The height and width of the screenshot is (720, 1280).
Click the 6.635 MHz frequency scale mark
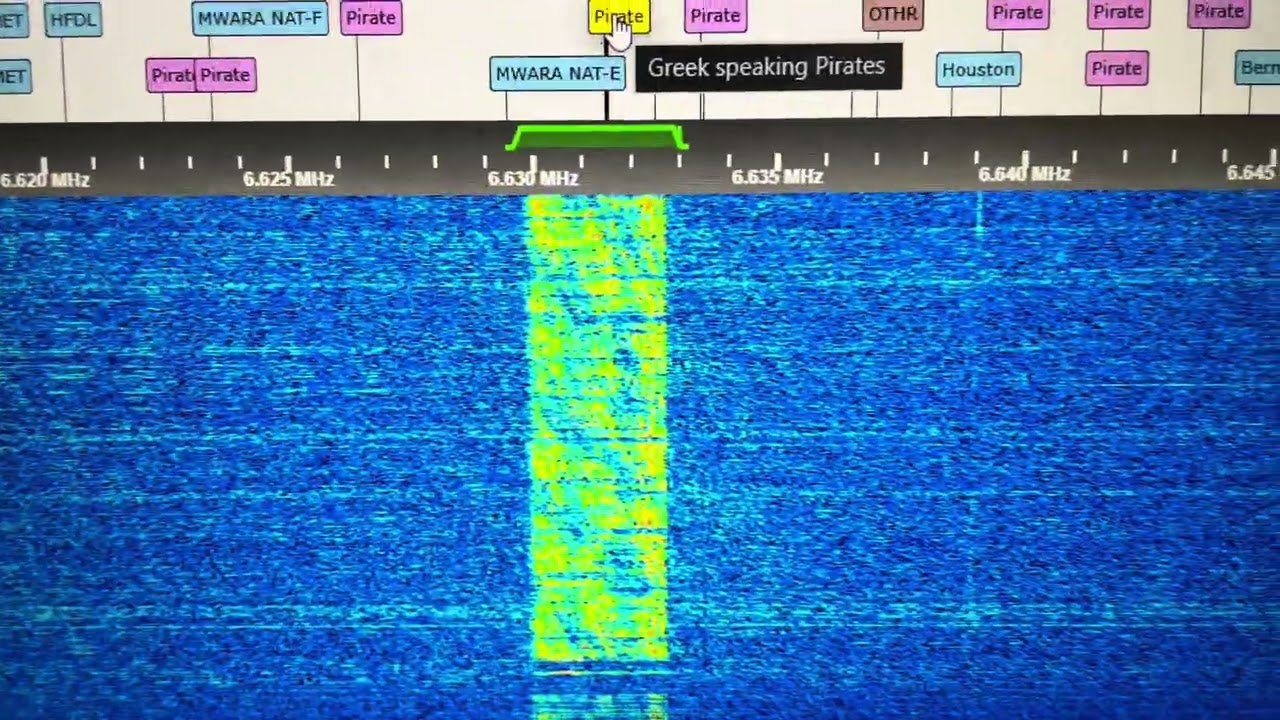[777, 177]
